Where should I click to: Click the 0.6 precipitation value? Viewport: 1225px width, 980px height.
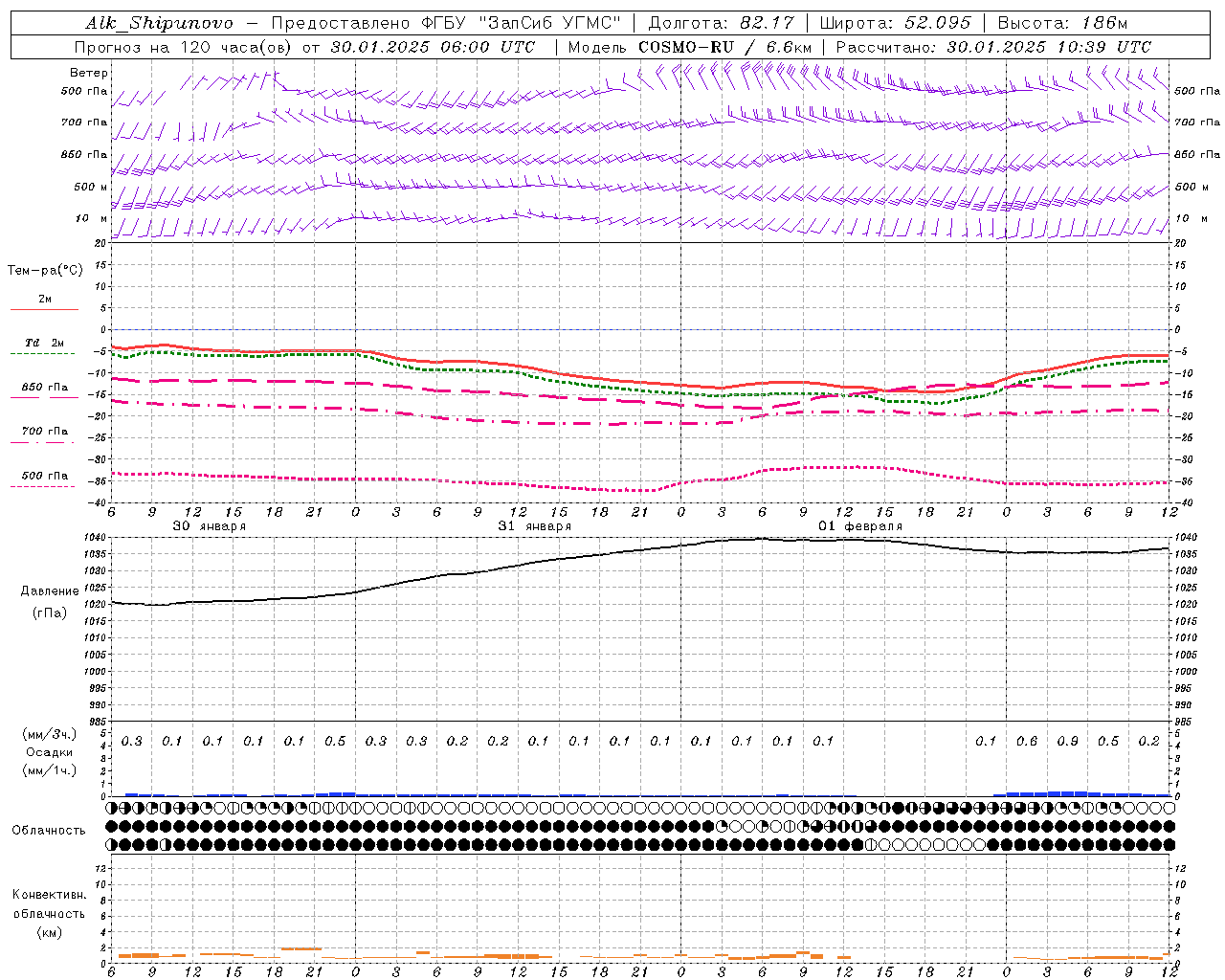click(x=1026, y=742)
